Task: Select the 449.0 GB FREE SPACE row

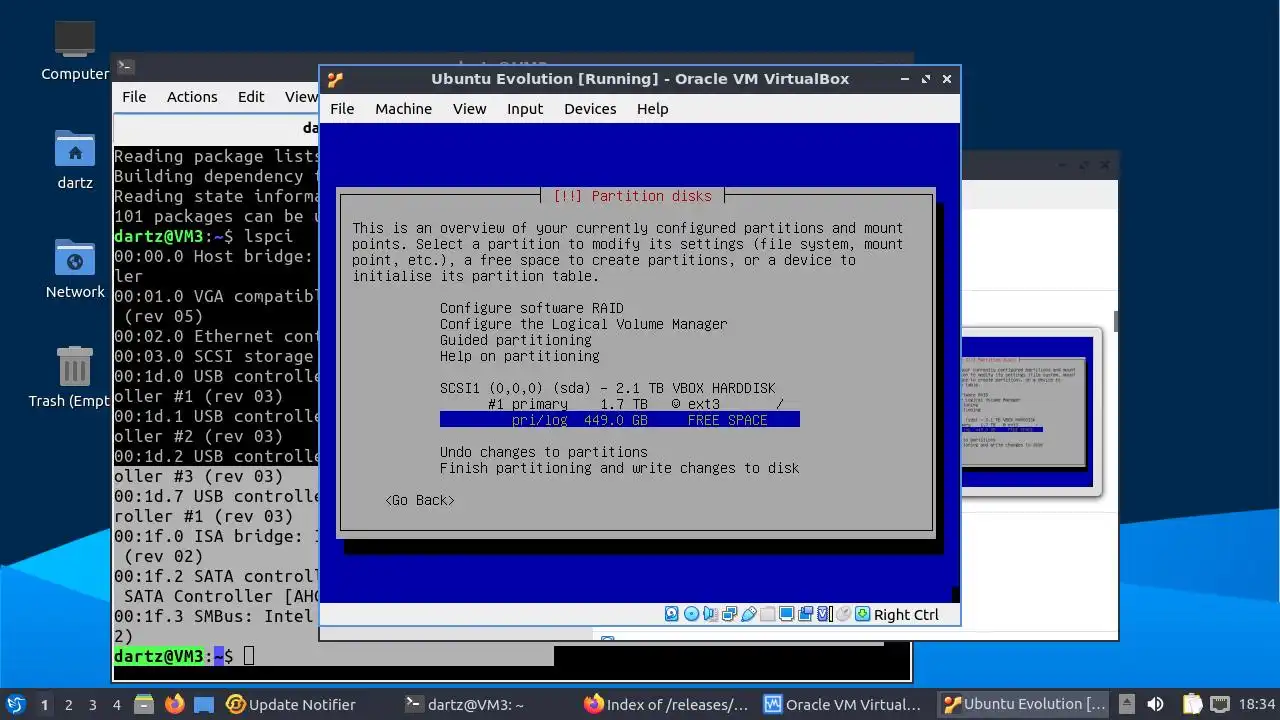Action: tap(620, 420)
